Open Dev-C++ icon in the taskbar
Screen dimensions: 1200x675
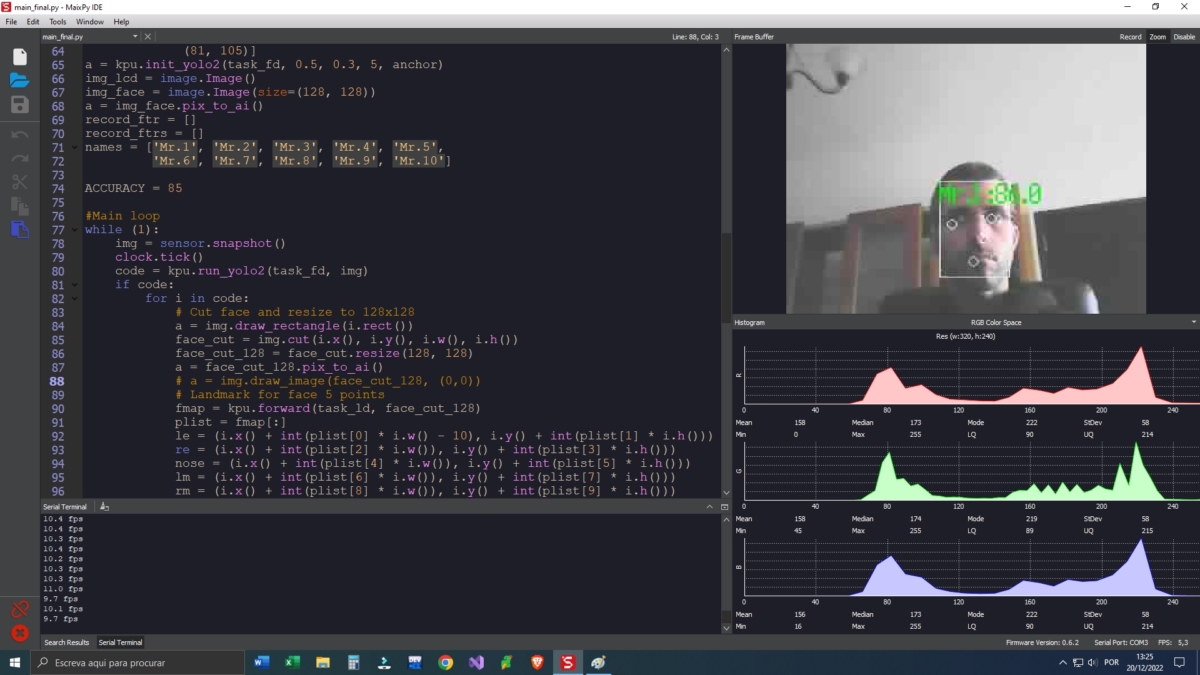pos(415,662)
